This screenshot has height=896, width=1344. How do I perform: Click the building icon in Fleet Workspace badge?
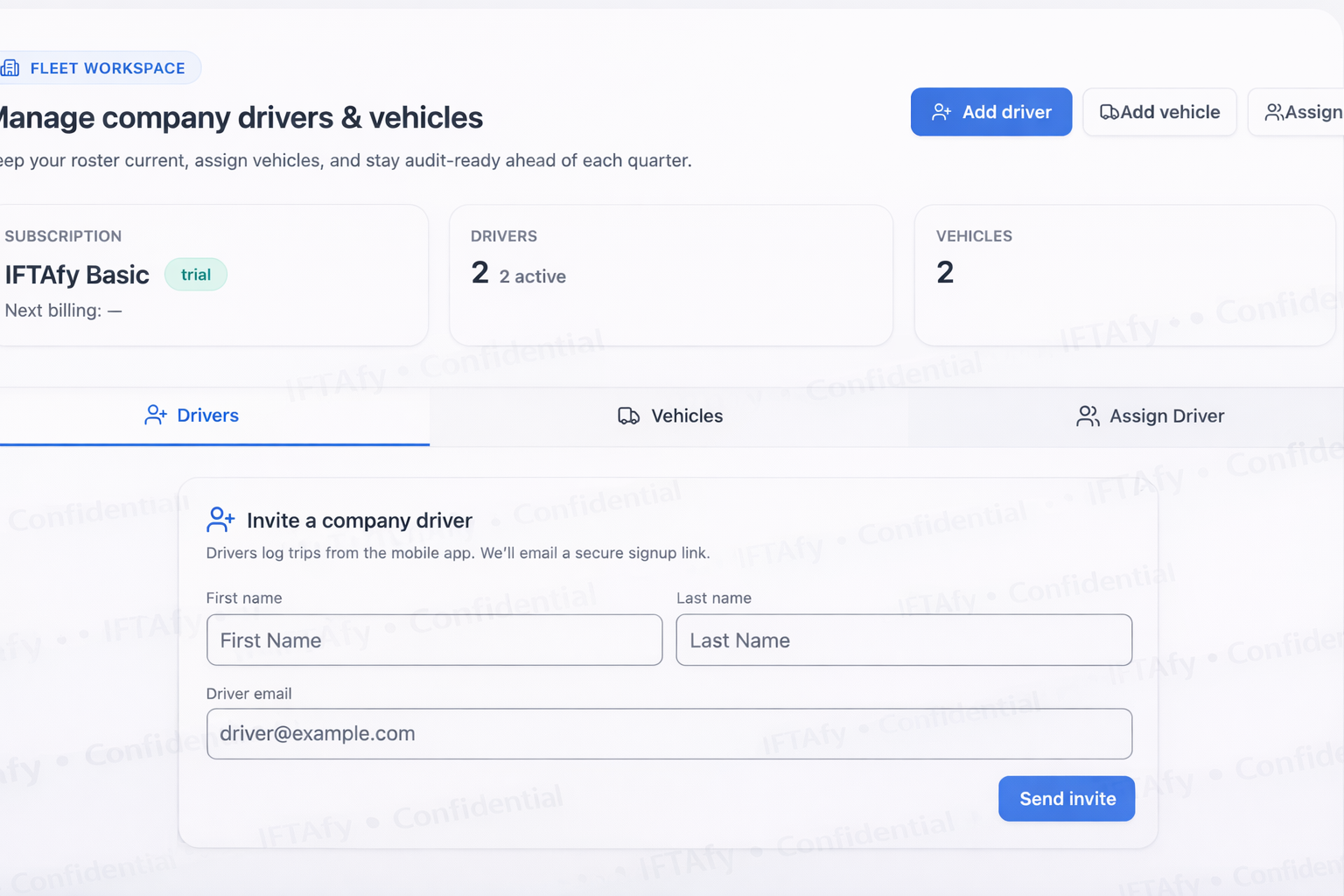10,67
